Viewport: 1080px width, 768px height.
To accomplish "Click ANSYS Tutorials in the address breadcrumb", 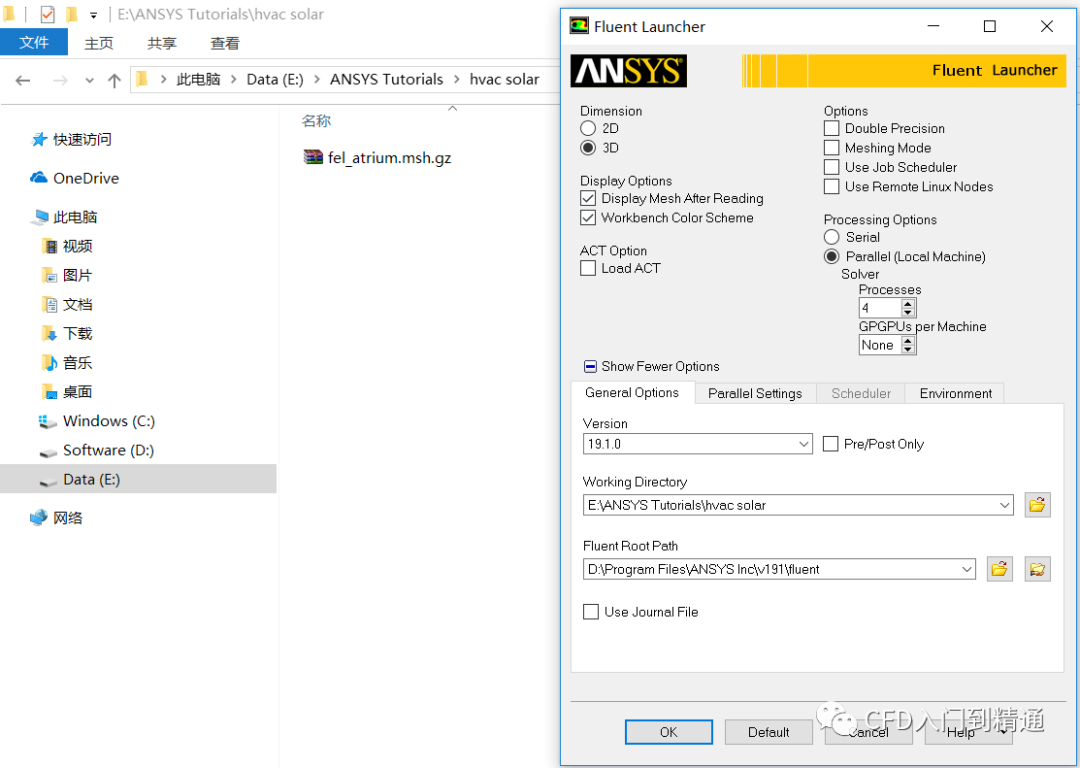I will tap(386, 79).
